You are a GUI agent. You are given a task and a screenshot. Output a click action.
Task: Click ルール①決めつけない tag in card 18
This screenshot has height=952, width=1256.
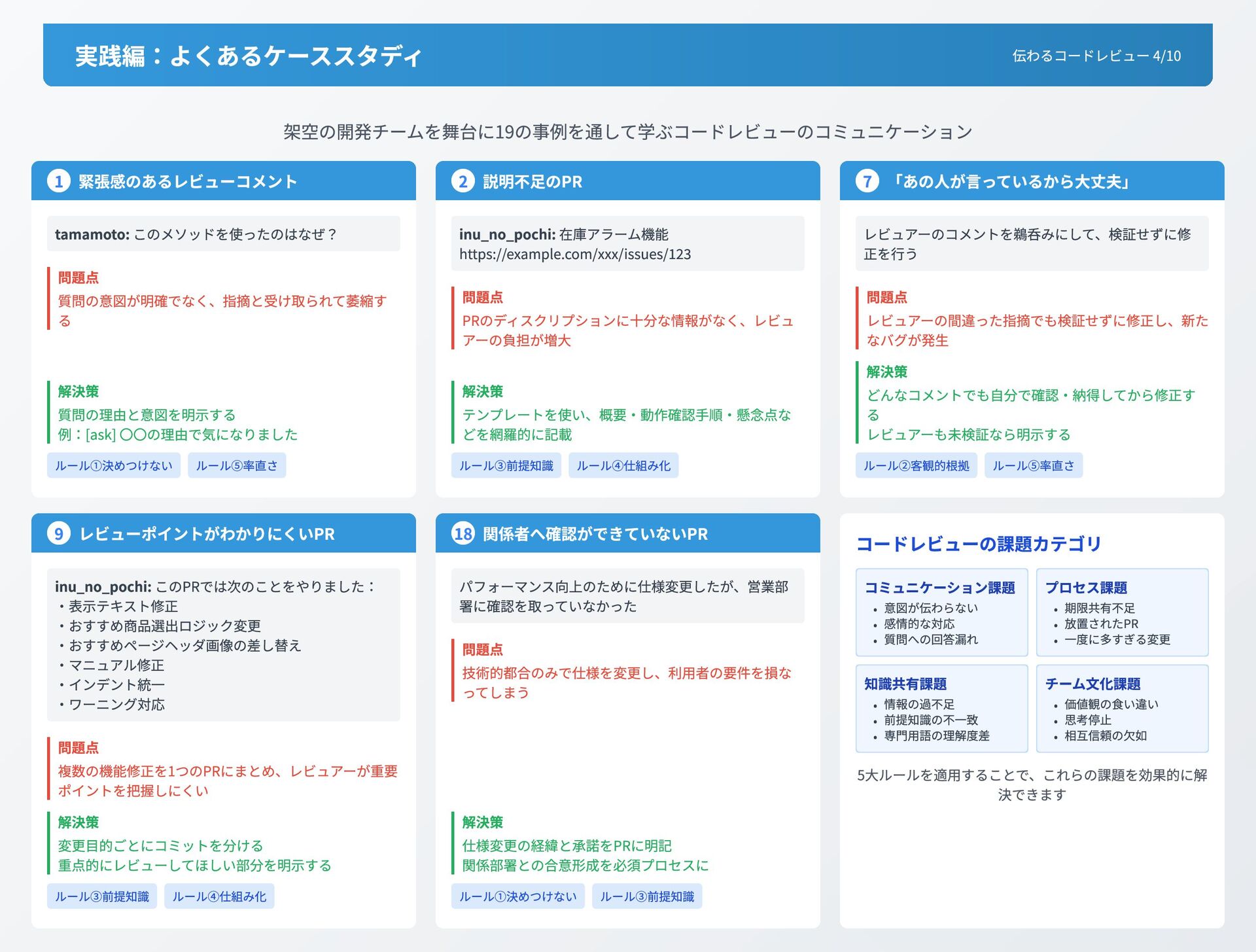517,896
